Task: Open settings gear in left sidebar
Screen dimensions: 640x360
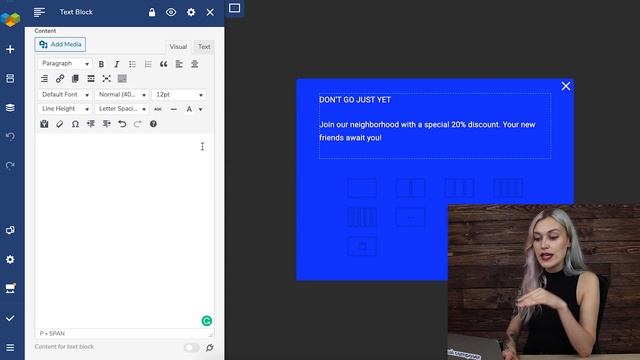Action: 10,260
